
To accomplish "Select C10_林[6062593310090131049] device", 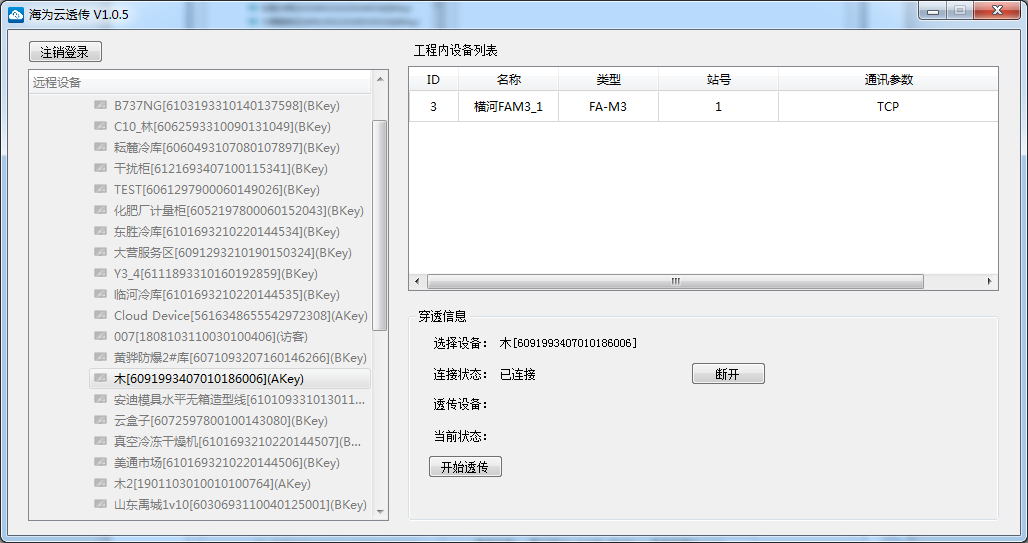I will click(222, 126).
